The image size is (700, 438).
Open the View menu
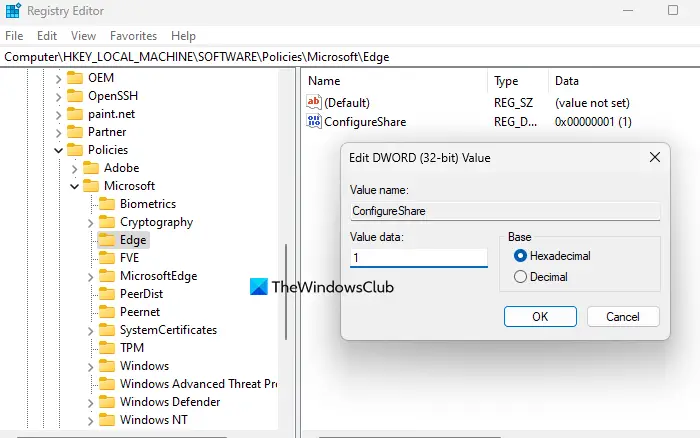point(83,36)
